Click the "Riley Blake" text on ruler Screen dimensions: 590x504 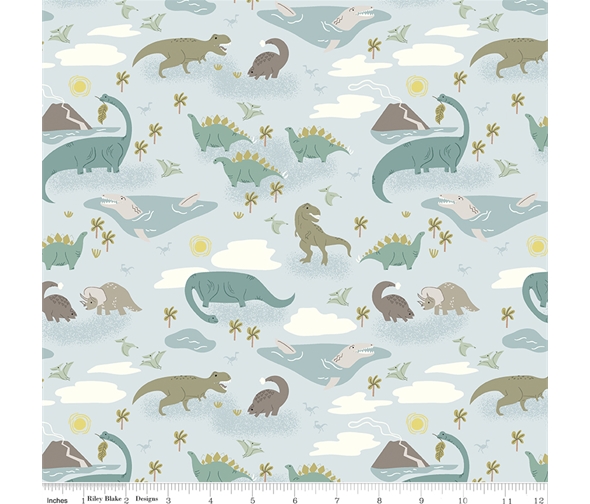coord(105,499)
